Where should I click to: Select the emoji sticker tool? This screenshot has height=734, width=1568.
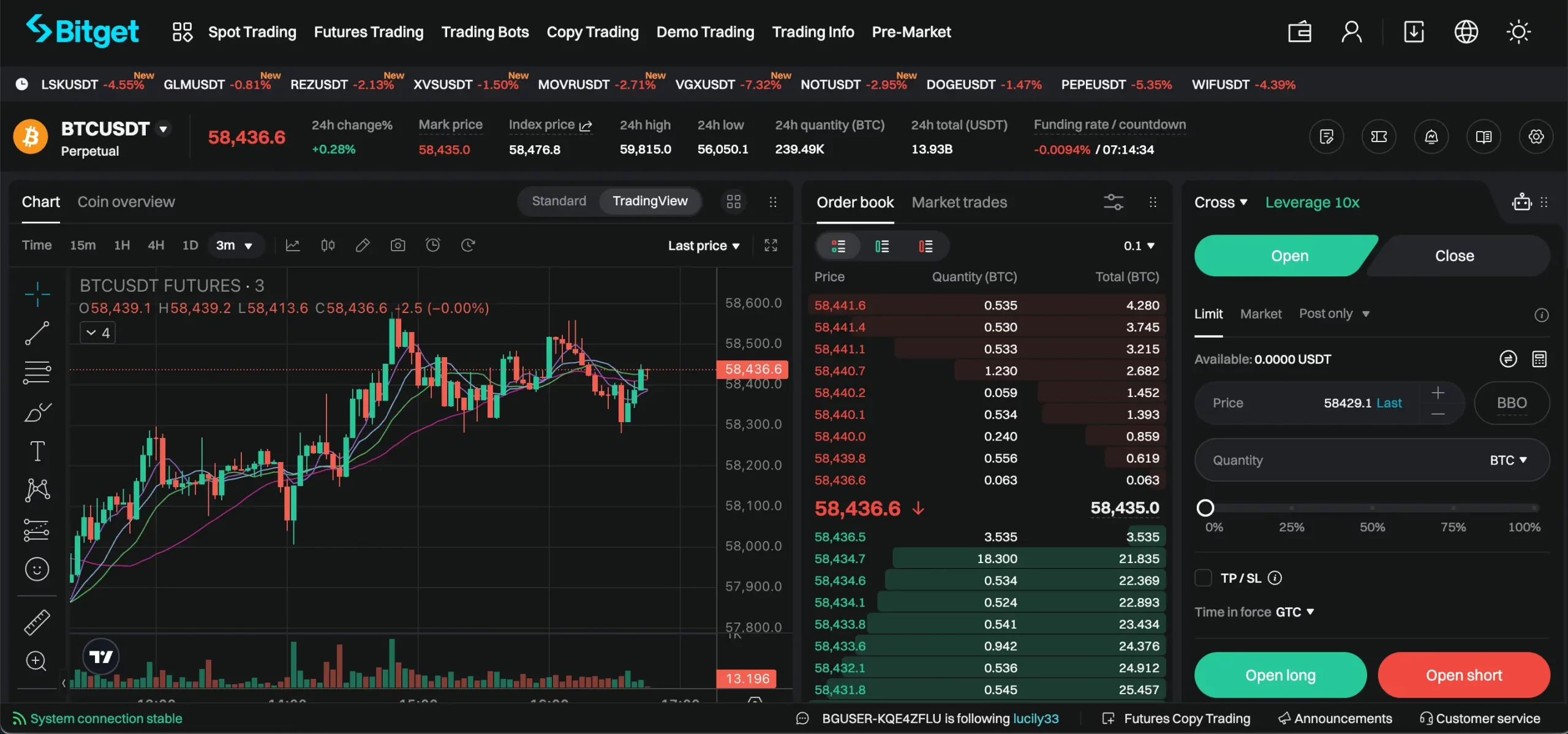37,569
